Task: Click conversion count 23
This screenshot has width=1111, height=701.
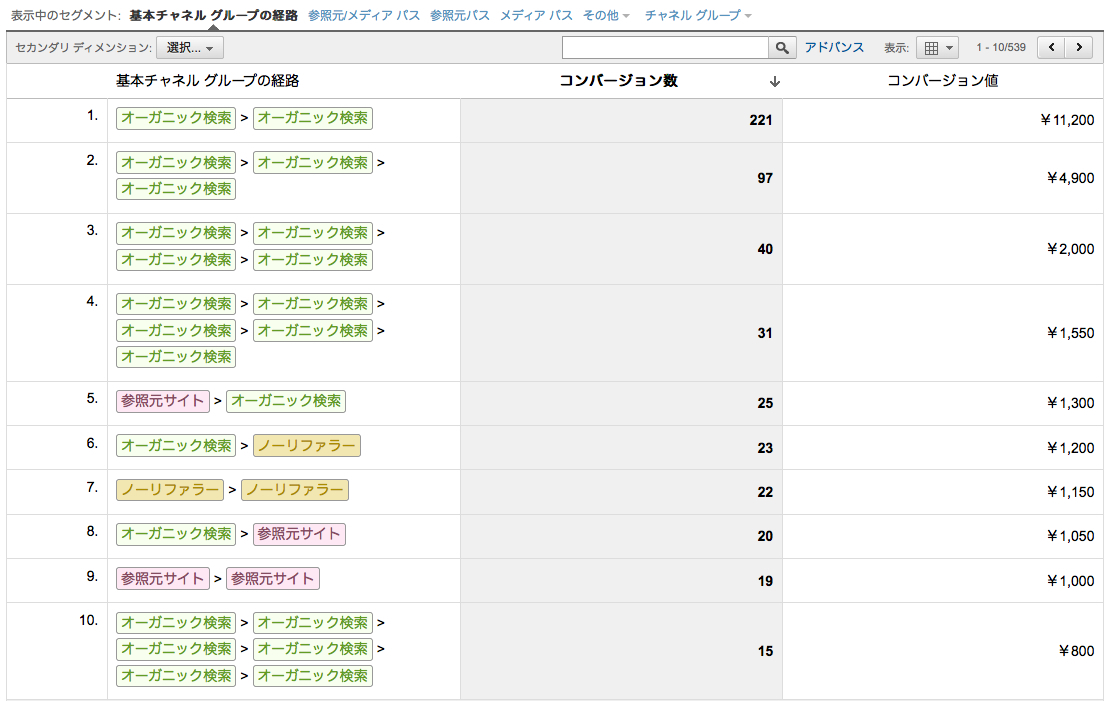Action: pos(765,447)
